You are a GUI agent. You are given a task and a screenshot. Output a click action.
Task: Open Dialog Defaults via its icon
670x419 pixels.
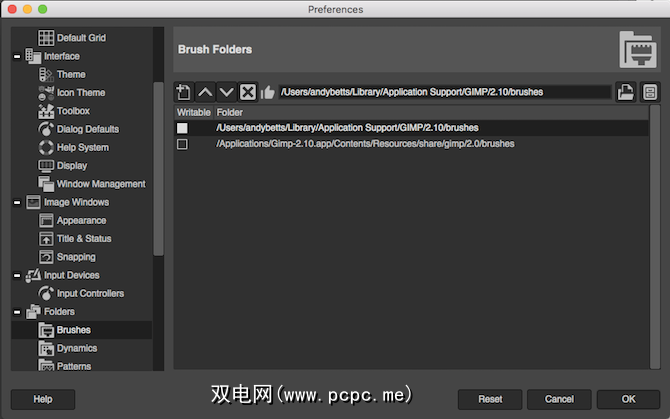point(46,129)
